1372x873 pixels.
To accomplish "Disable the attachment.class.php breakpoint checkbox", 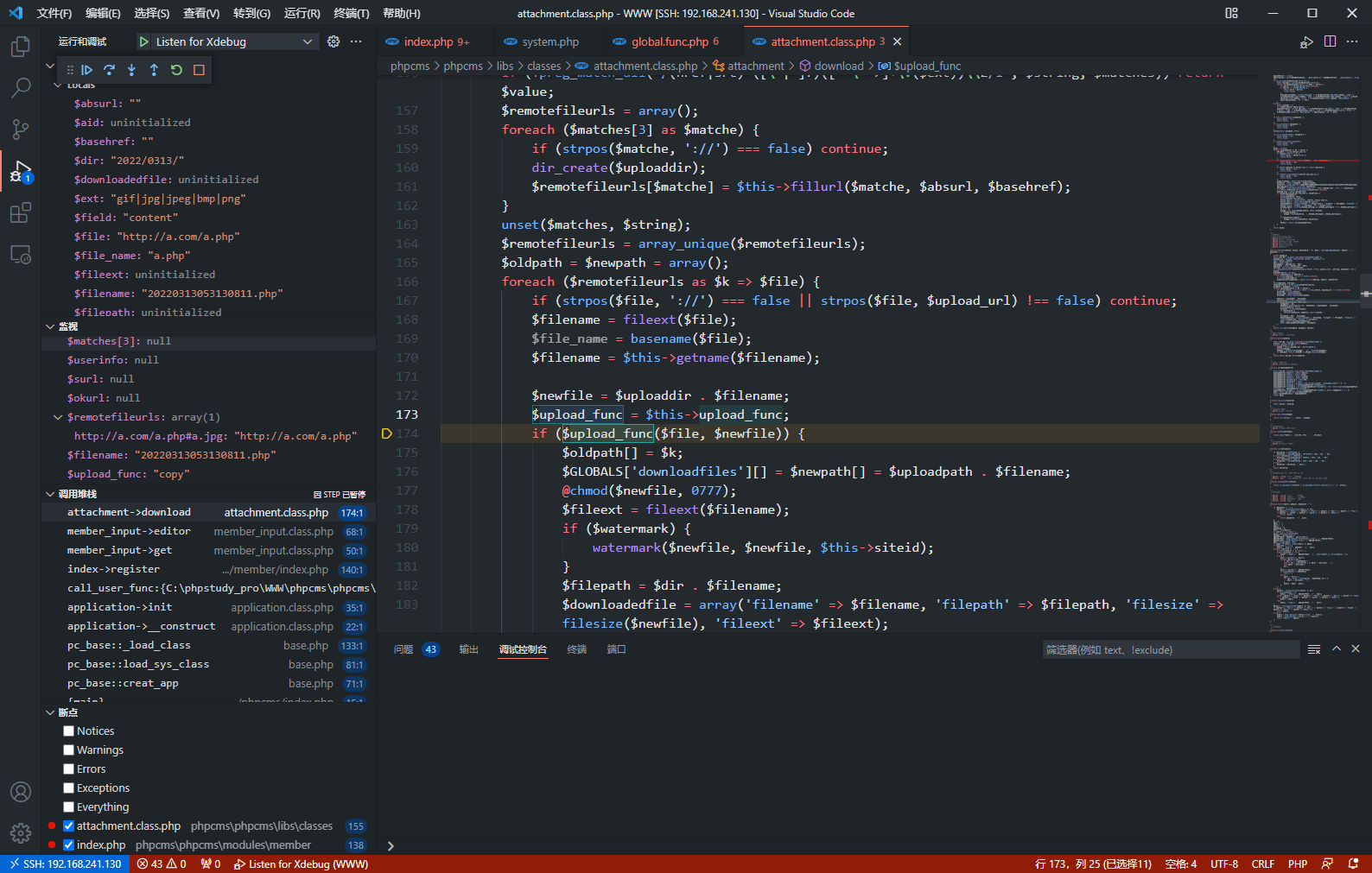I will [69, 826].
